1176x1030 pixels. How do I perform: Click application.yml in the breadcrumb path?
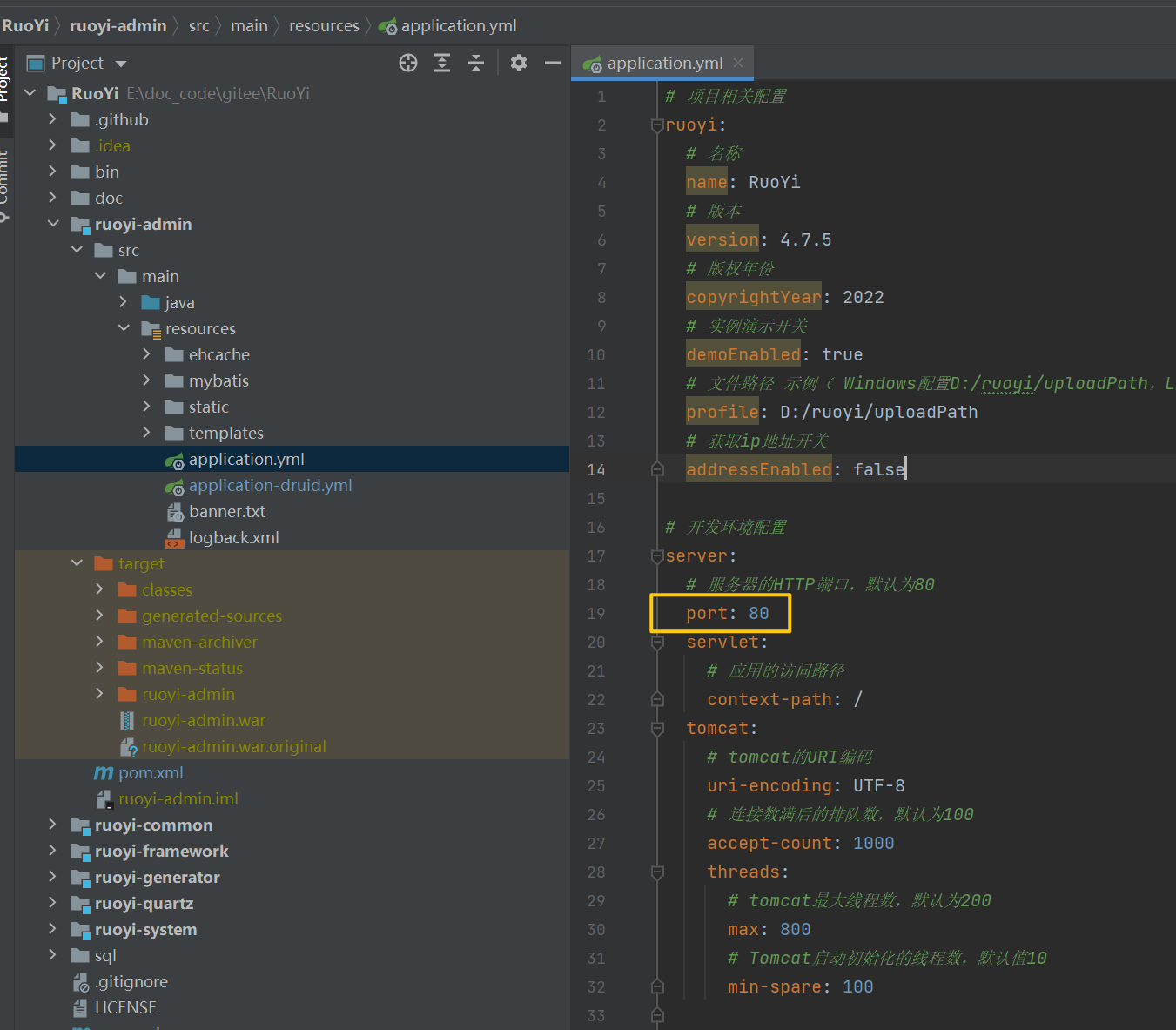tap(448, 25)
